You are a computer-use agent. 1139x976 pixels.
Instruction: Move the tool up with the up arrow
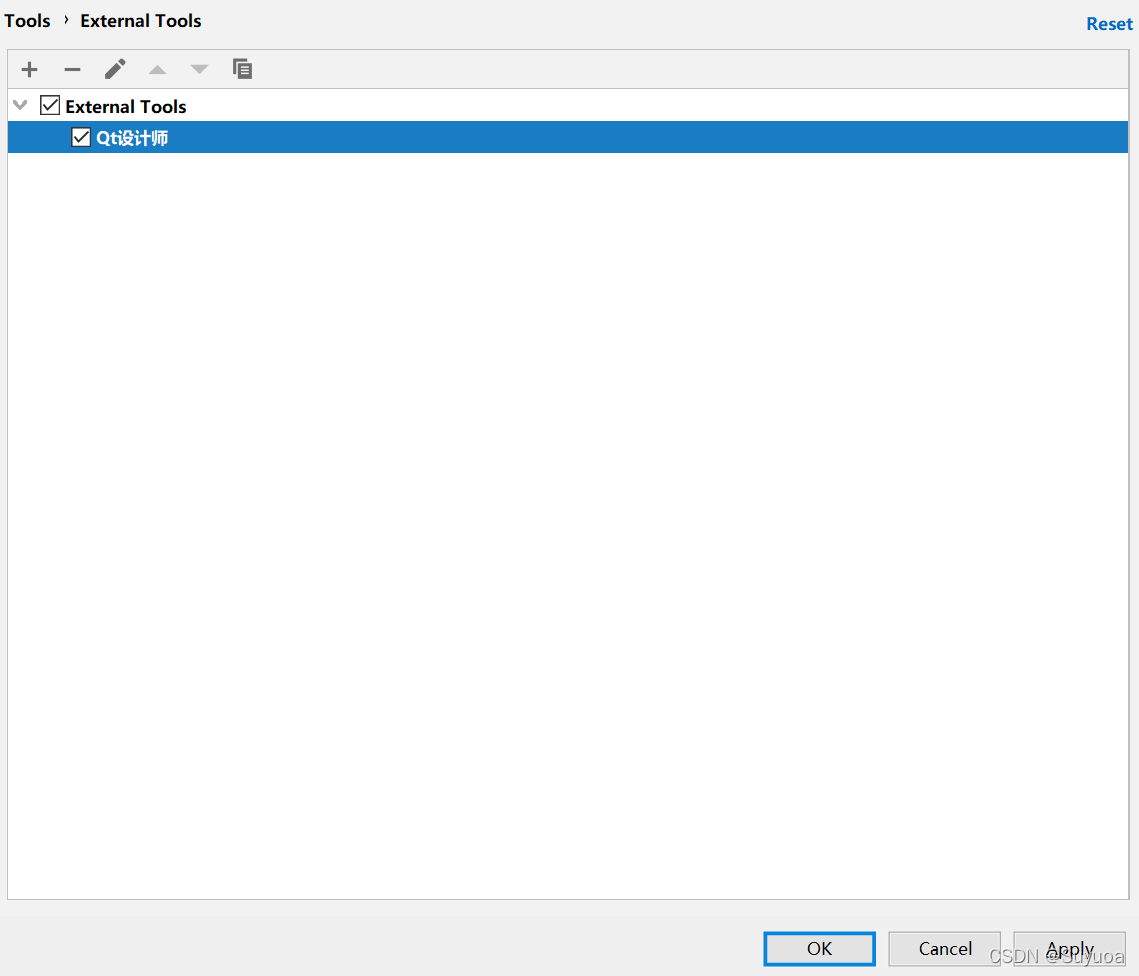[x=157, y=70]
